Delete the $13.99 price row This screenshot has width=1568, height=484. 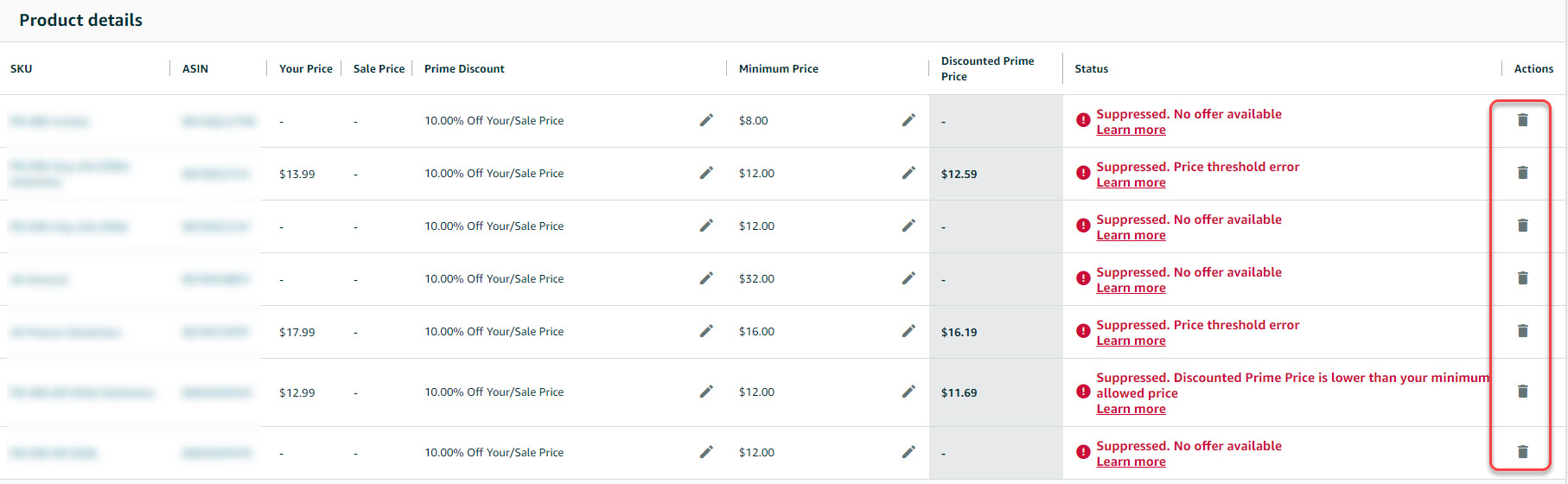coord(1522,173)
